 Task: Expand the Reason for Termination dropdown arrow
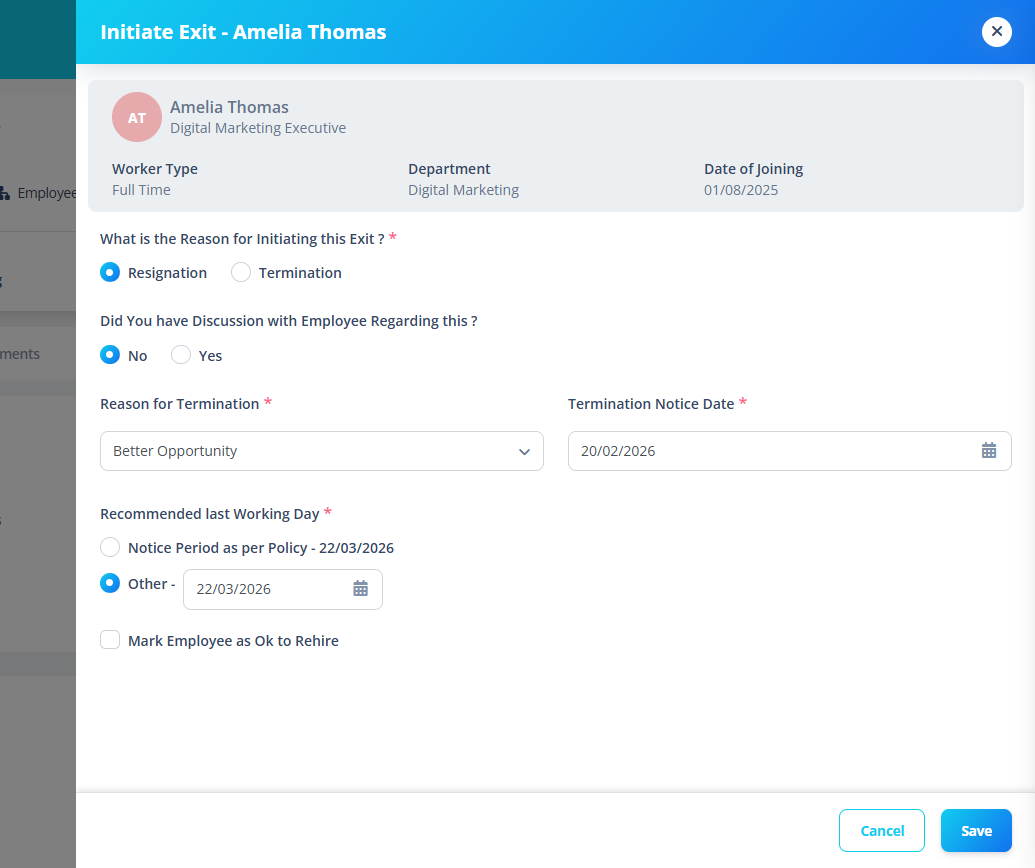pos(524,451)
